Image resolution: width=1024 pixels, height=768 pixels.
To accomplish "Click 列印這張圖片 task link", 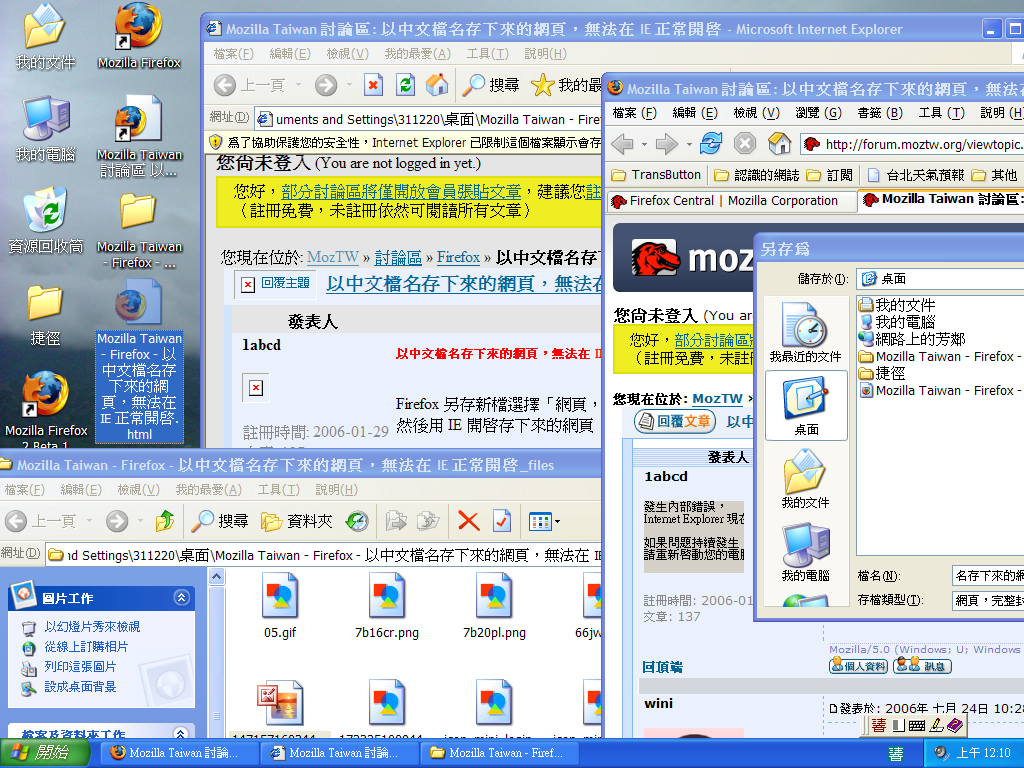I will (x=80, y=667).
